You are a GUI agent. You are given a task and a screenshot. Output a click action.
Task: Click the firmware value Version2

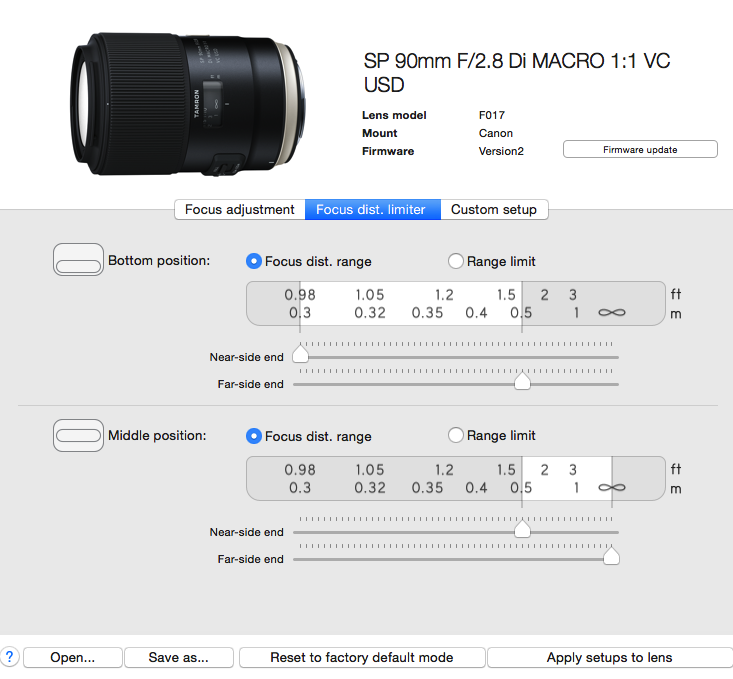(501, 151)
